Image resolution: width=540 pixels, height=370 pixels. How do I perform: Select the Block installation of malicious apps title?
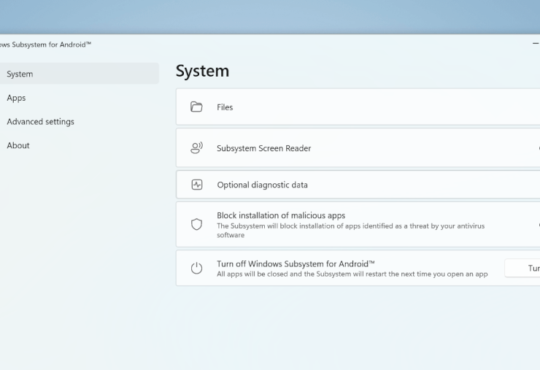point(281,215)
